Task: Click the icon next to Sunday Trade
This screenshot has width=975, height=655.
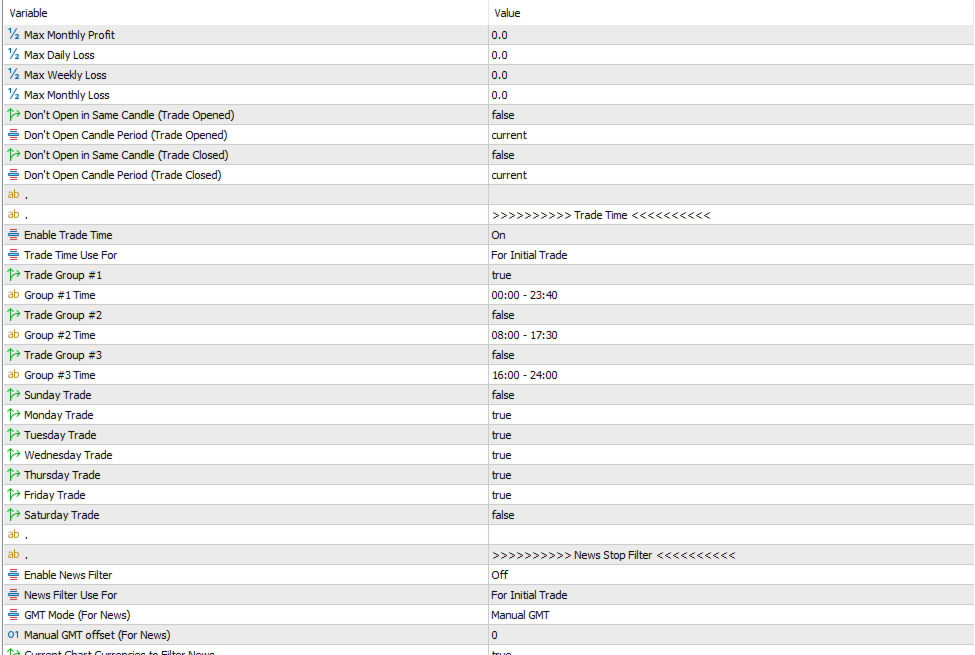Action: tap(14, 395)
